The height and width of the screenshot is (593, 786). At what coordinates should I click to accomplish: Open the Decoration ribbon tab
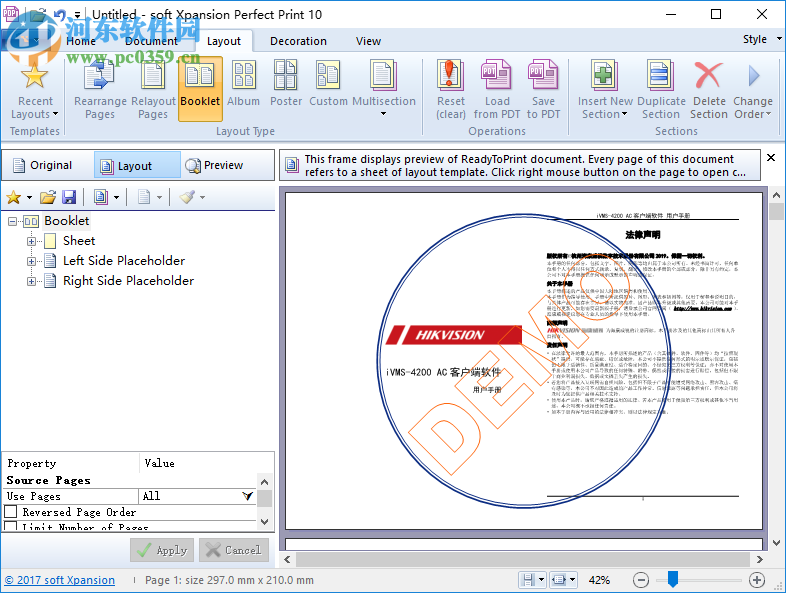(x=298, y=41)
